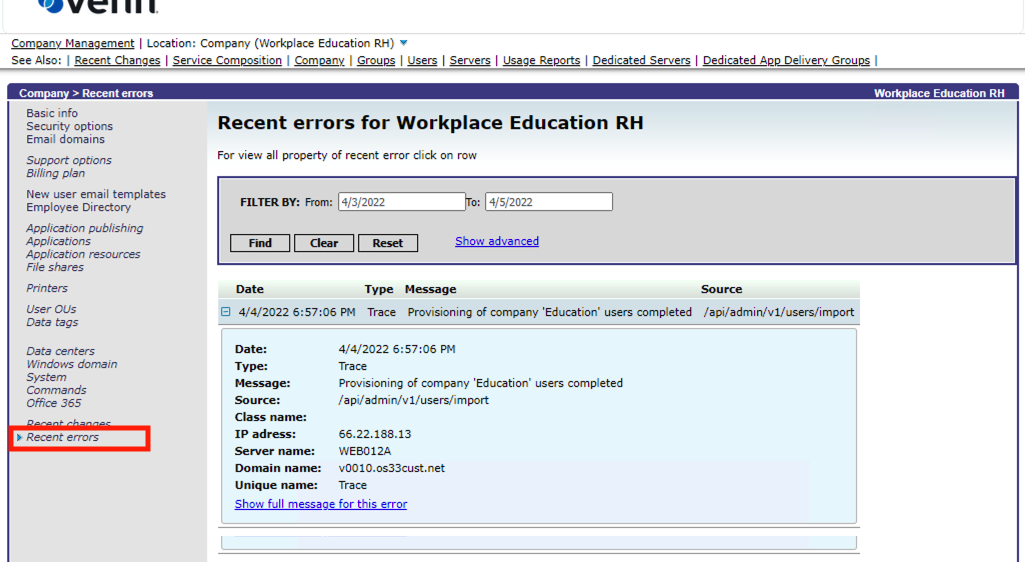This screenshot has height=562, width=1025.
Task: Open User OUs in sidebar
Action: click(51, 309)
